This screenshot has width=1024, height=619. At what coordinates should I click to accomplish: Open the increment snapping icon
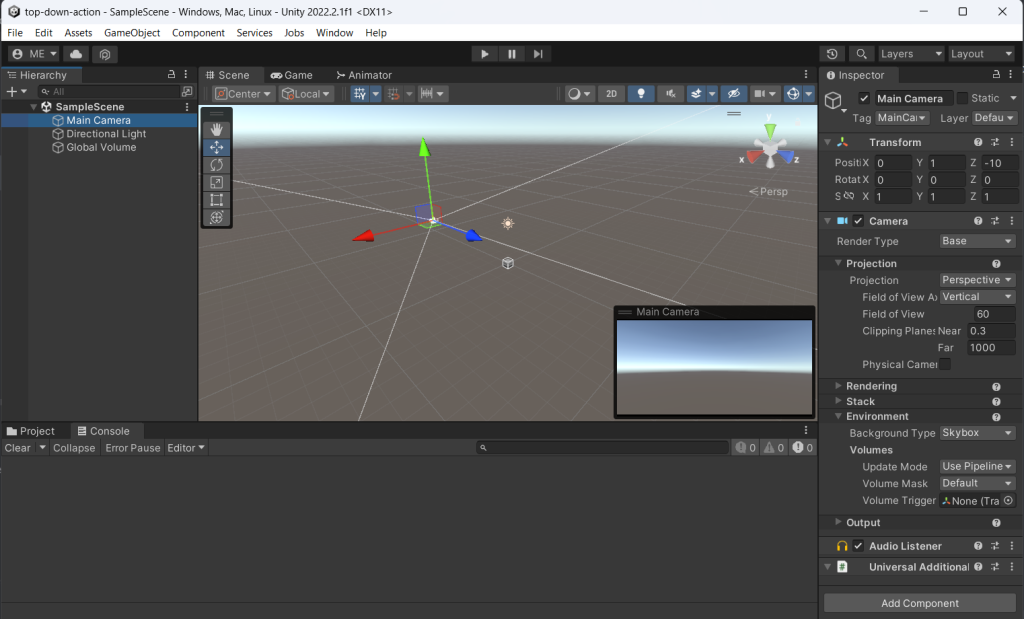(x=426, y=94)
